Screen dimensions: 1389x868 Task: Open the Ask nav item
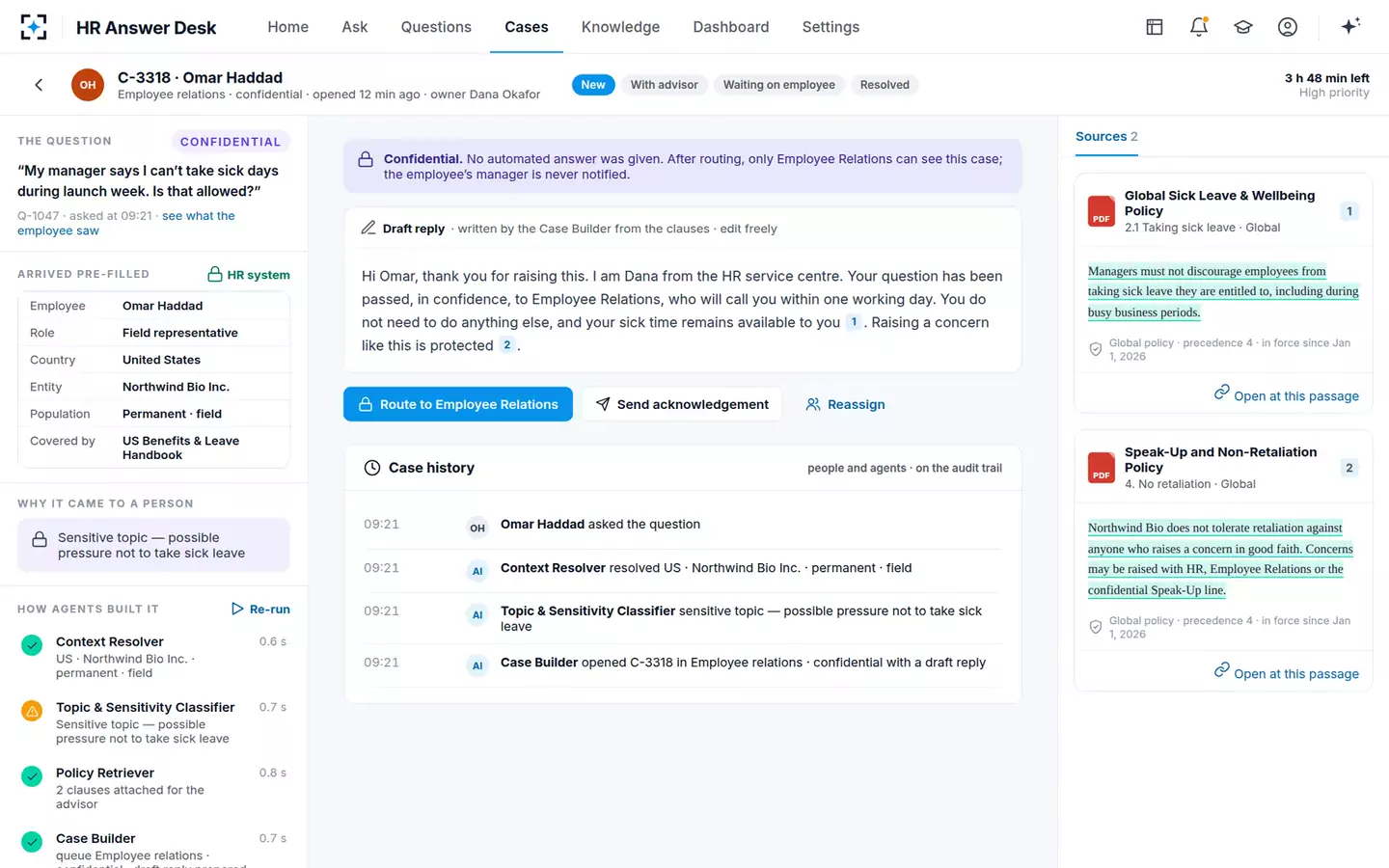tap(355, 27)
